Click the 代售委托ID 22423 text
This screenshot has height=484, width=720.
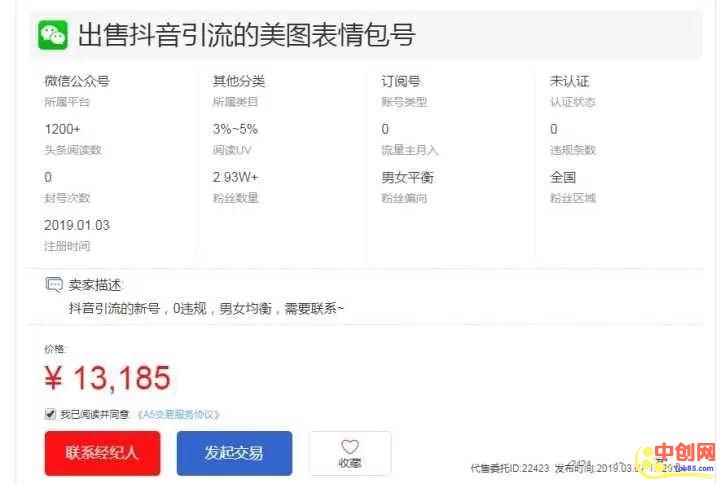(510, 468)
